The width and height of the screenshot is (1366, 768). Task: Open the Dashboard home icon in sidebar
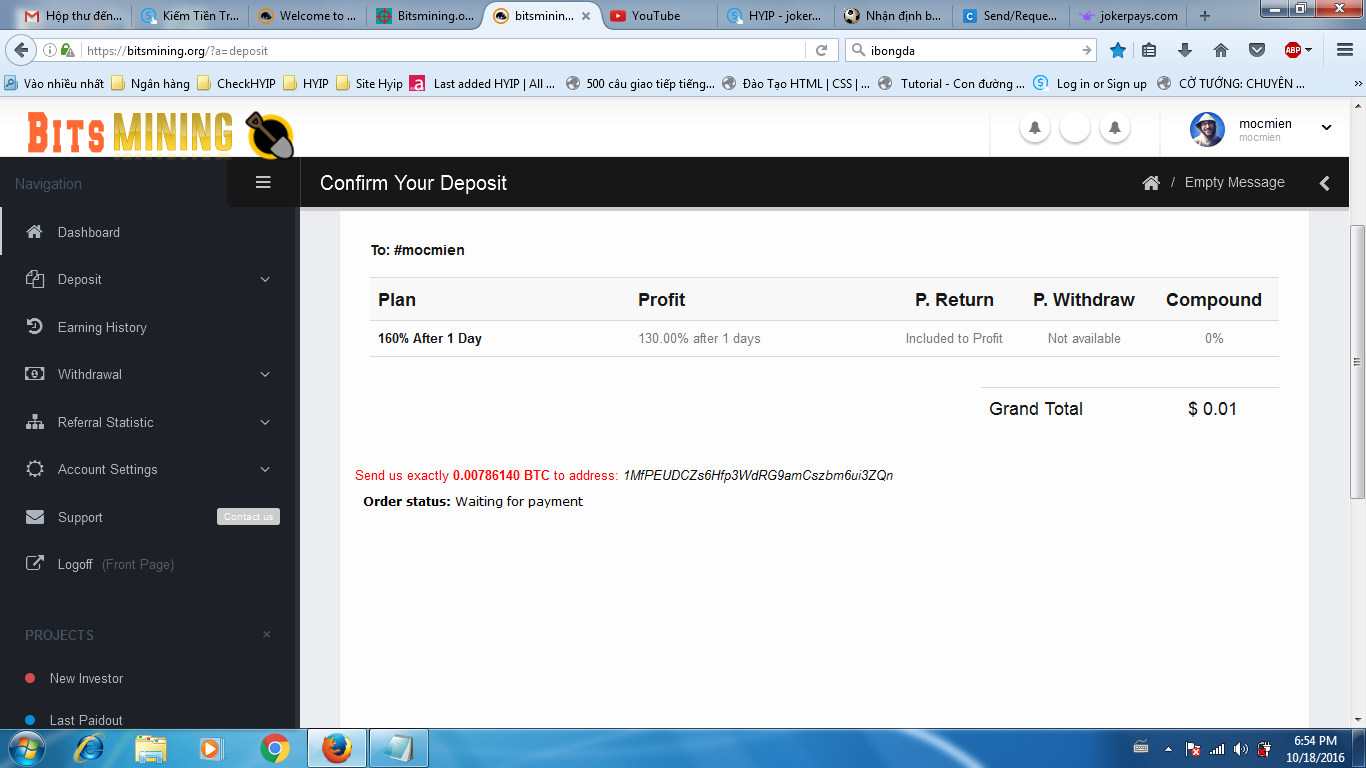[34, 232]
